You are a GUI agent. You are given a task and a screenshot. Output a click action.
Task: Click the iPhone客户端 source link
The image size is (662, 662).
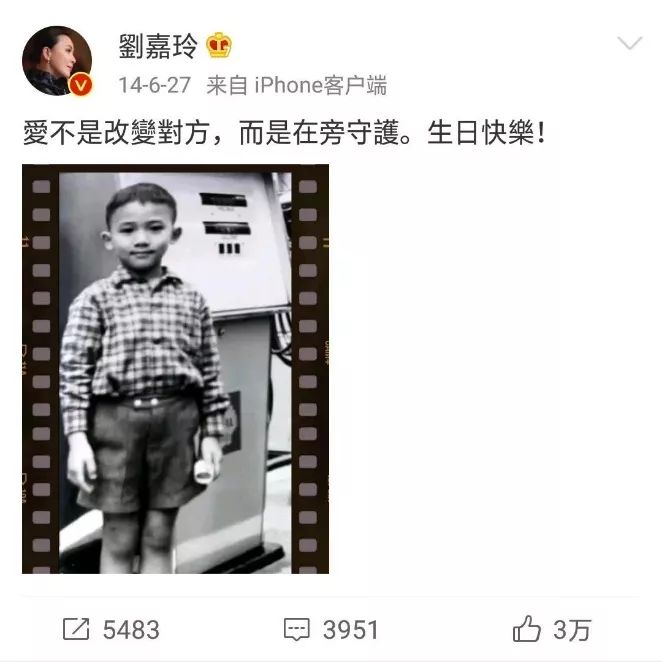click(320, 85)
